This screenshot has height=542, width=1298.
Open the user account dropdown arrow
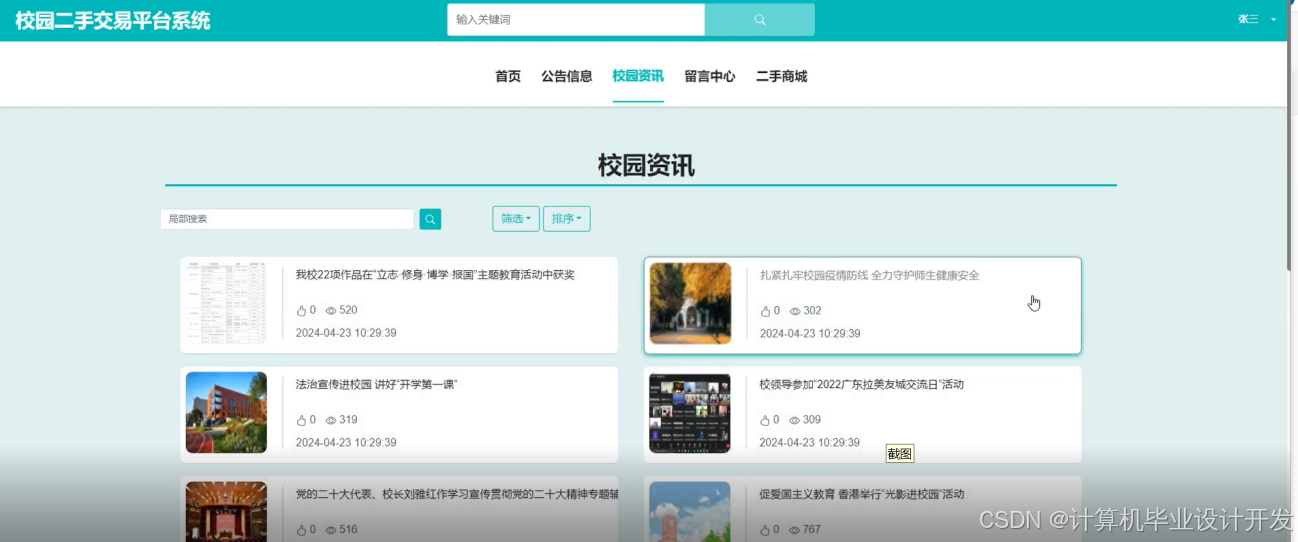1273,20
